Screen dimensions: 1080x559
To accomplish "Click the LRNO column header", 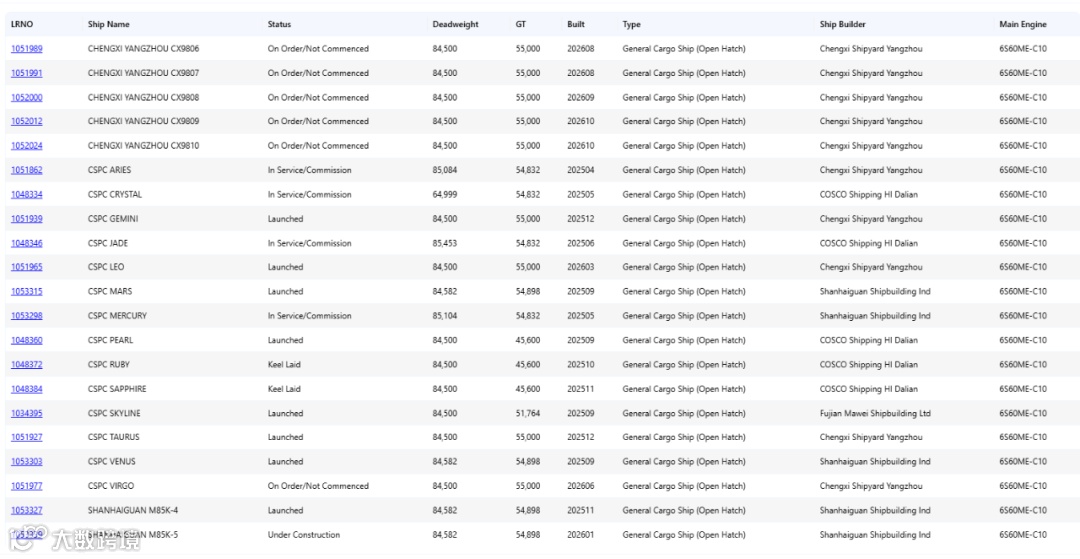I will (x=22, y=24).
